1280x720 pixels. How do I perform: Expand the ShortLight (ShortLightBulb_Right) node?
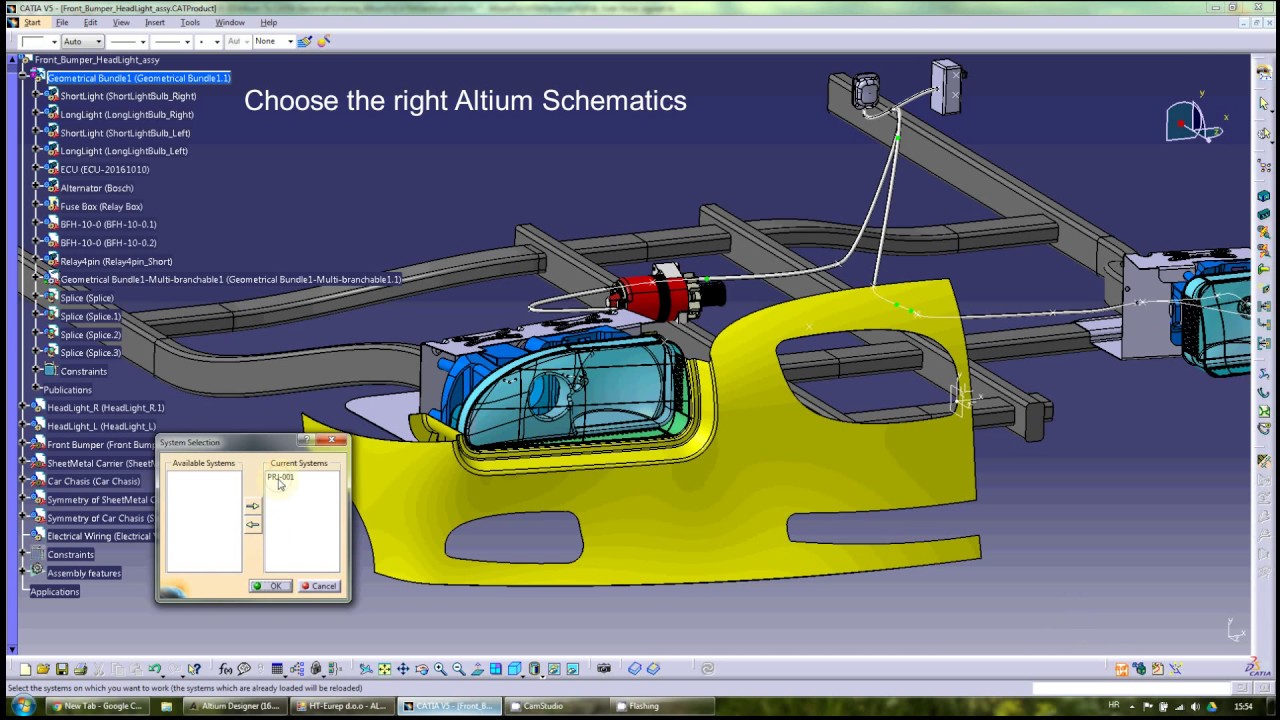click(x=38, y=96)
